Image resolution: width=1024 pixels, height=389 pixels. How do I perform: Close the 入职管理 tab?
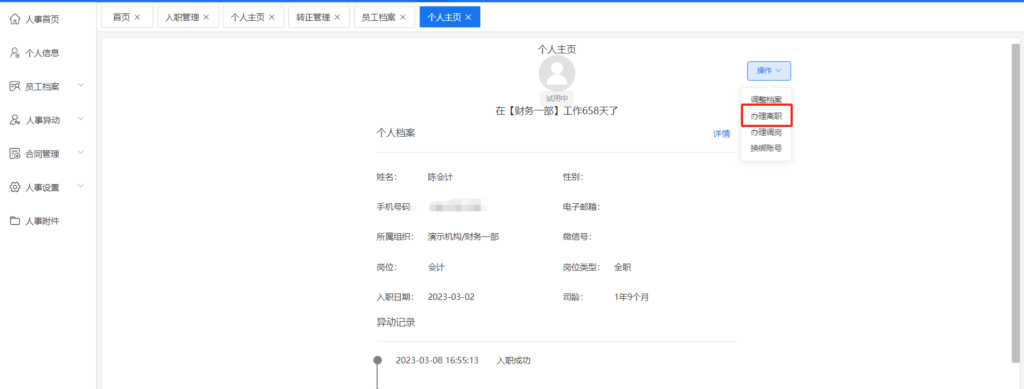[x=206, y=18]
